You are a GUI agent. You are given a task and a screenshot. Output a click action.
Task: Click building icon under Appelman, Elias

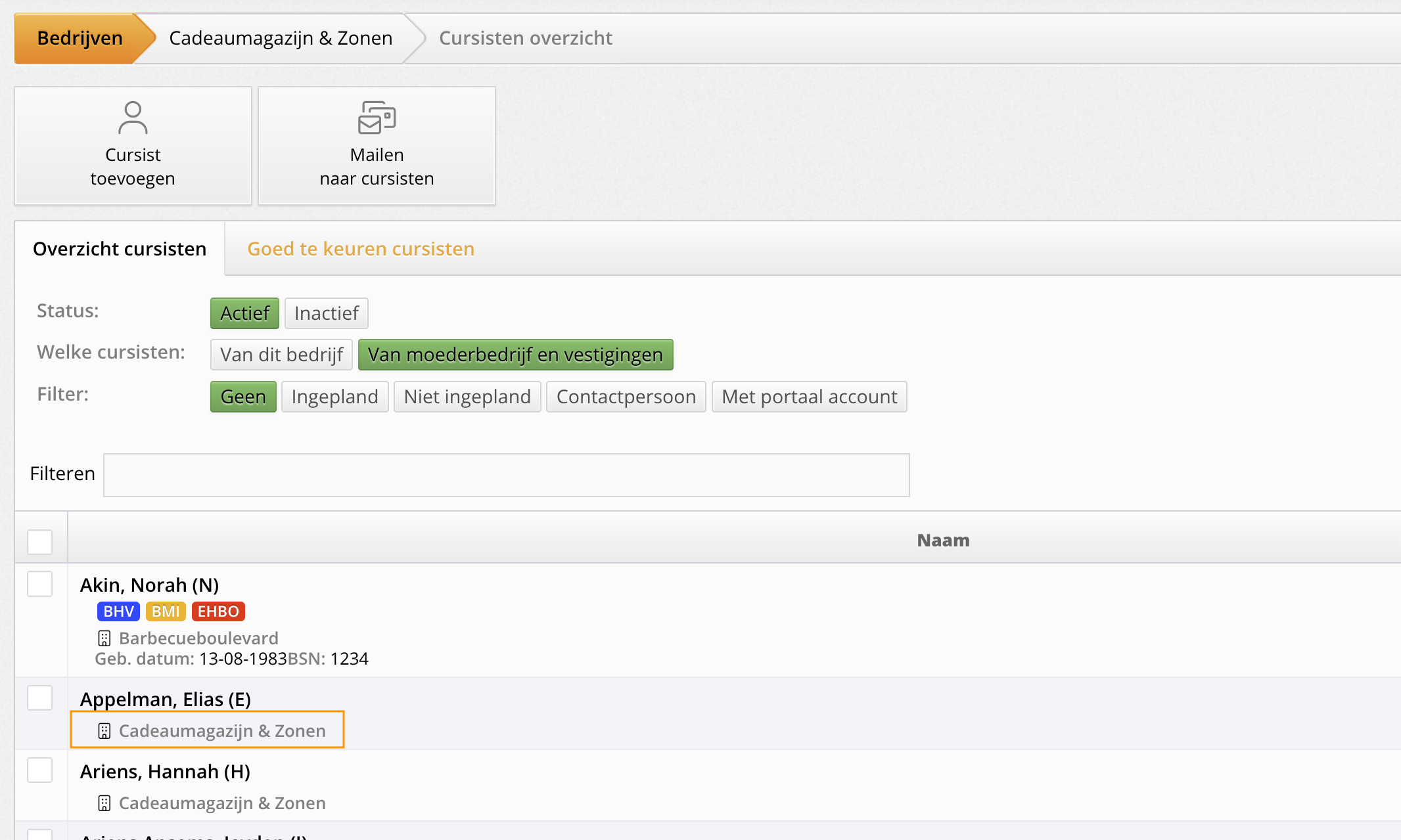point(104,731)
